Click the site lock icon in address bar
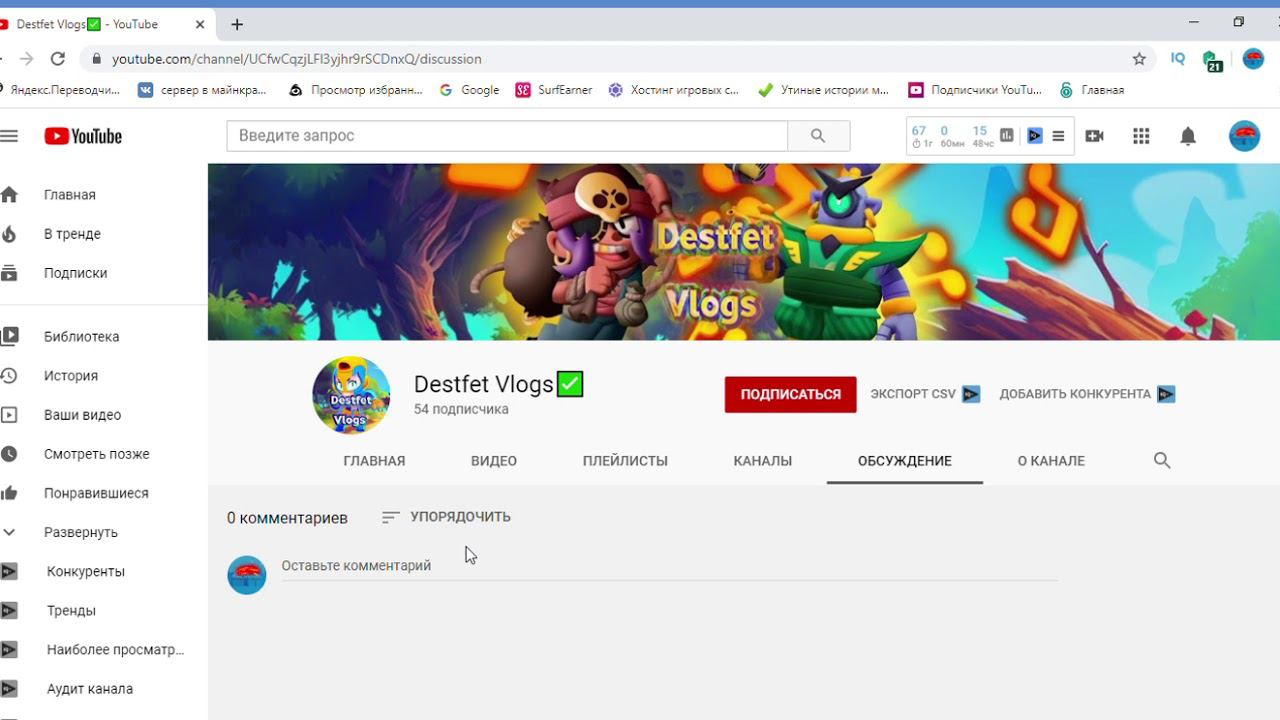1280x720 pixels. 97,59
